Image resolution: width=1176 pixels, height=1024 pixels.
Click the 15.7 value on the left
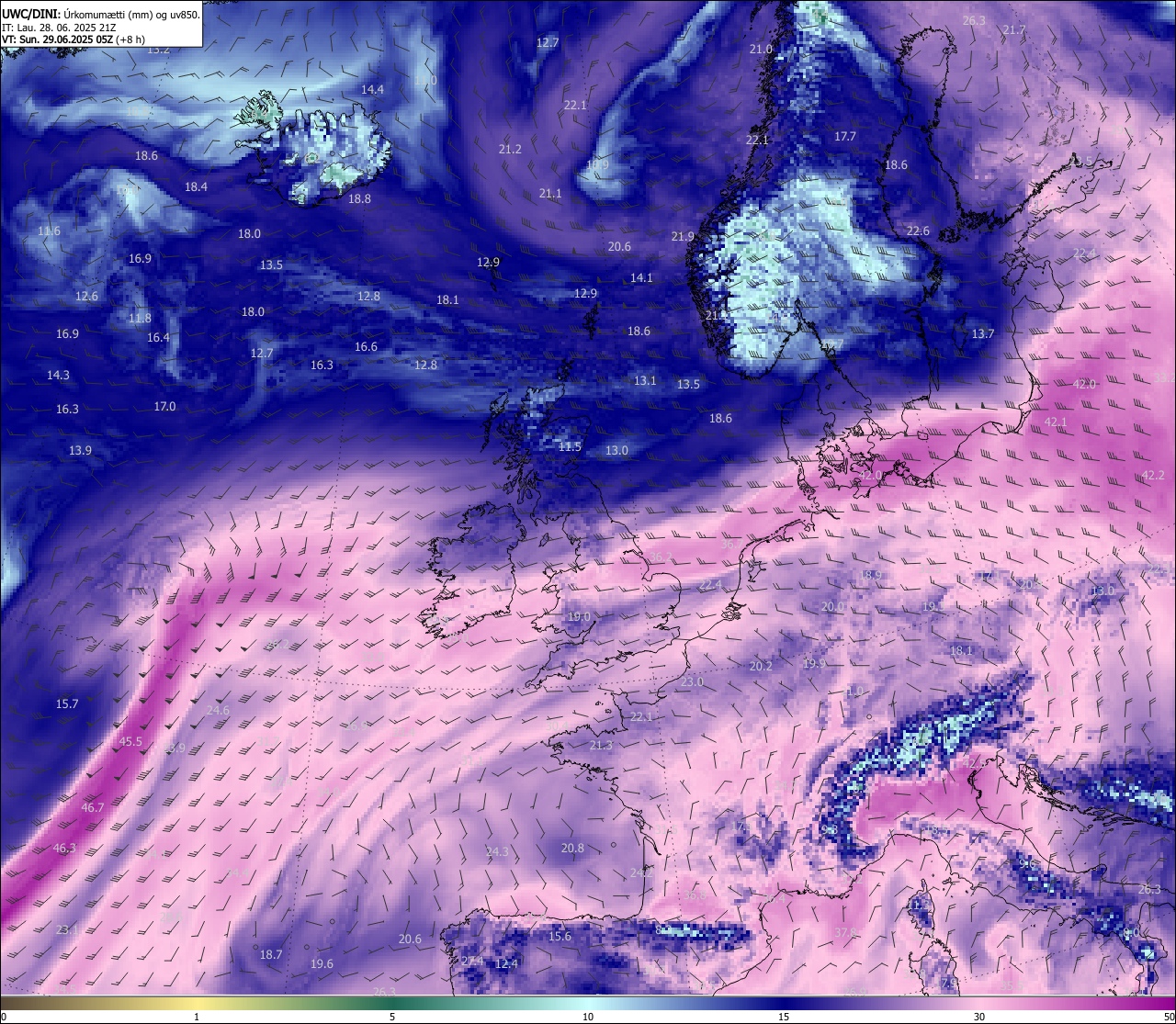coord(67,703)
